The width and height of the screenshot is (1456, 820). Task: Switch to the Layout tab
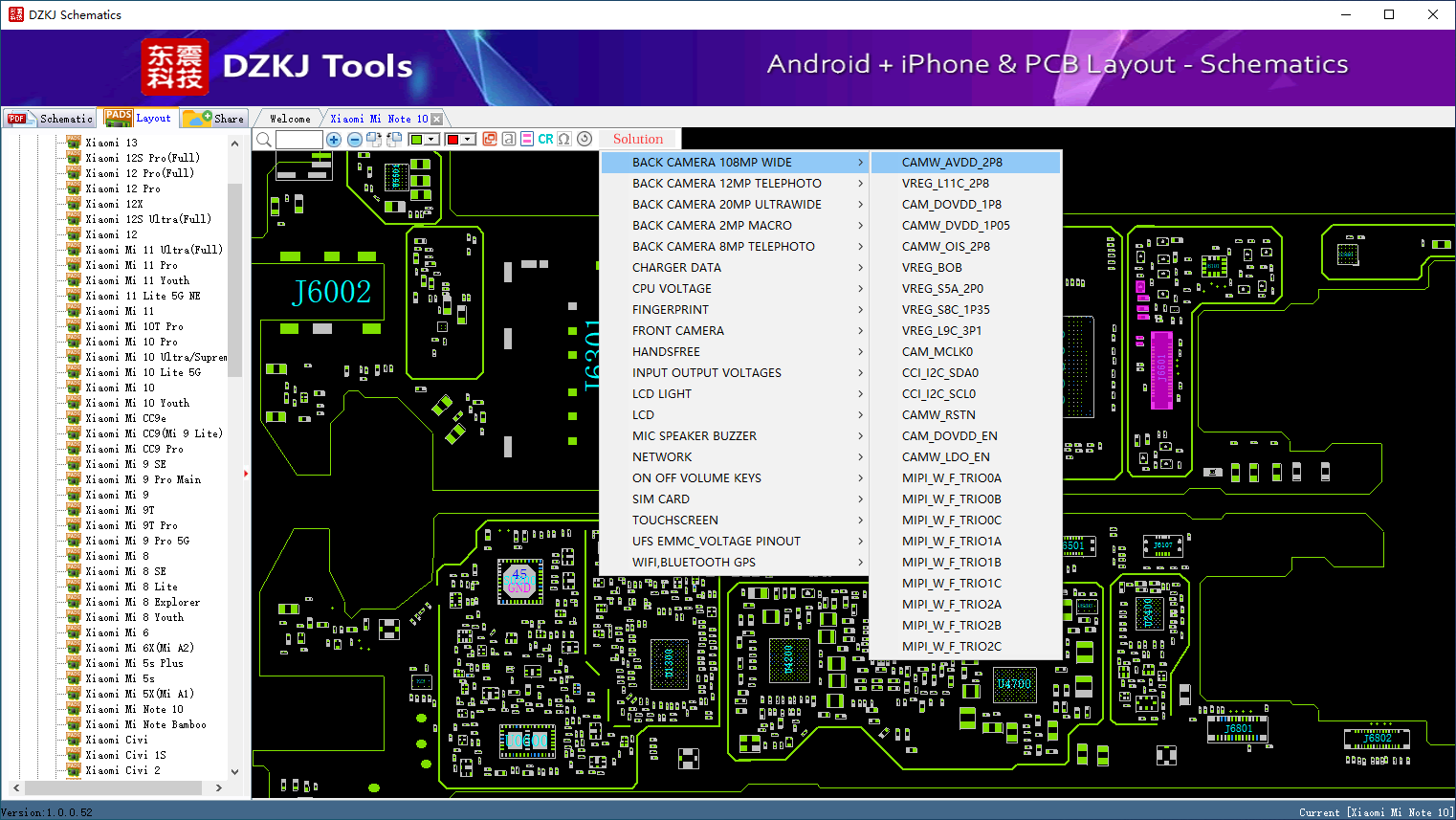pos(139,118)
